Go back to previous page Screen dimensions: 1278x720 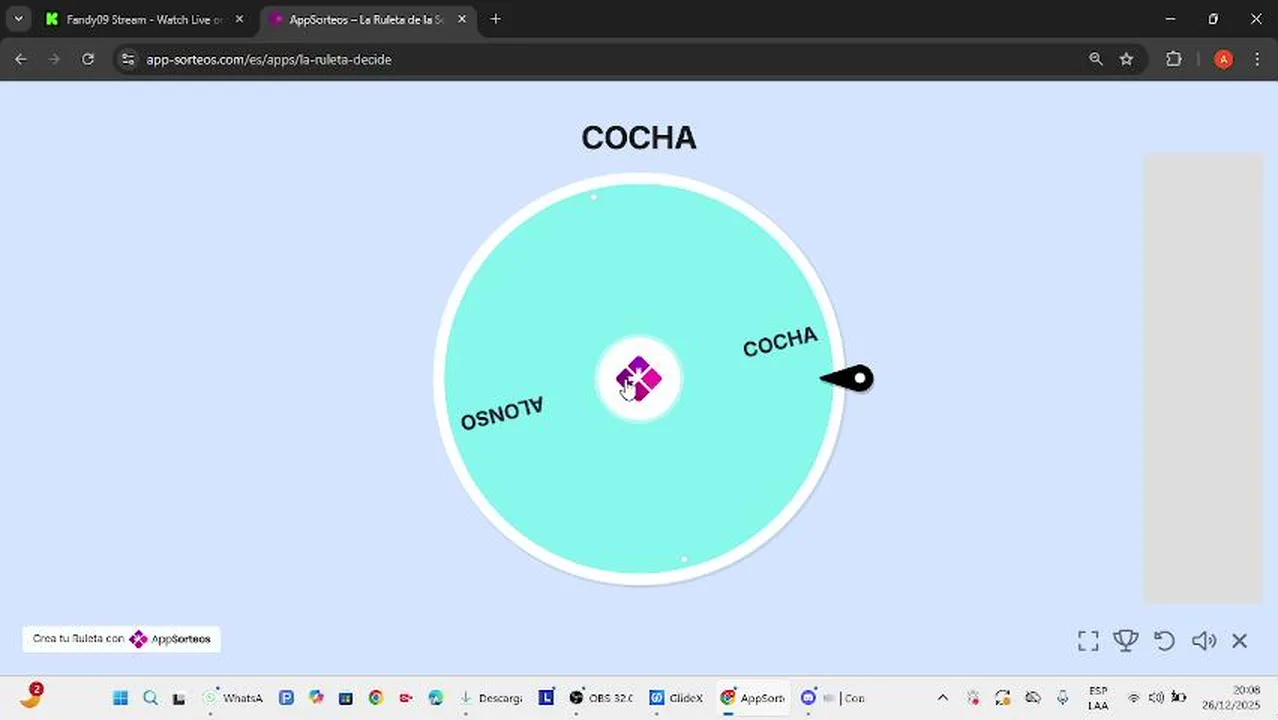click(x=21, y=60)
